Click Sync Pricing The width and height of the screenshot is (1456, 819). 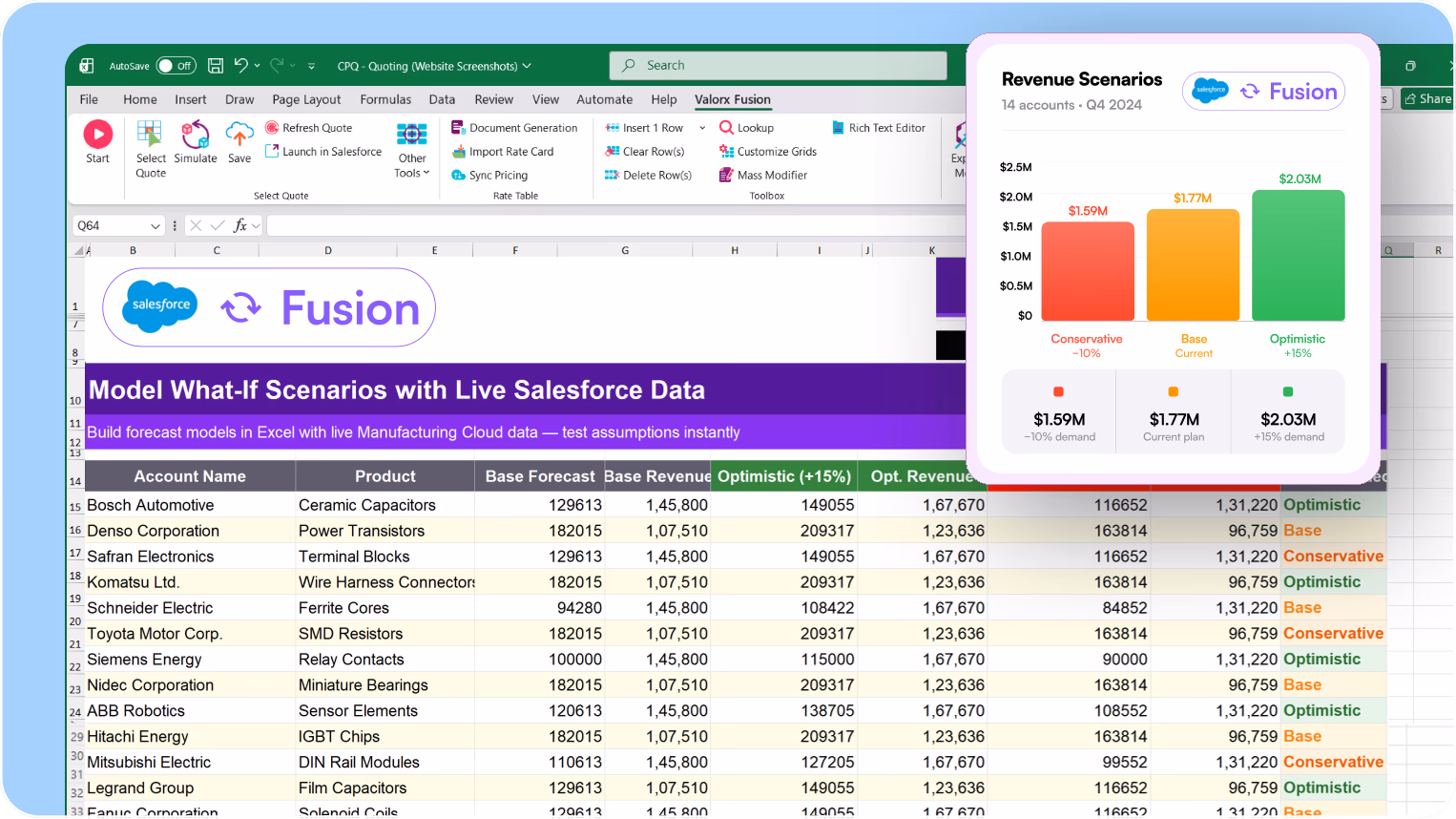[489, 176]
